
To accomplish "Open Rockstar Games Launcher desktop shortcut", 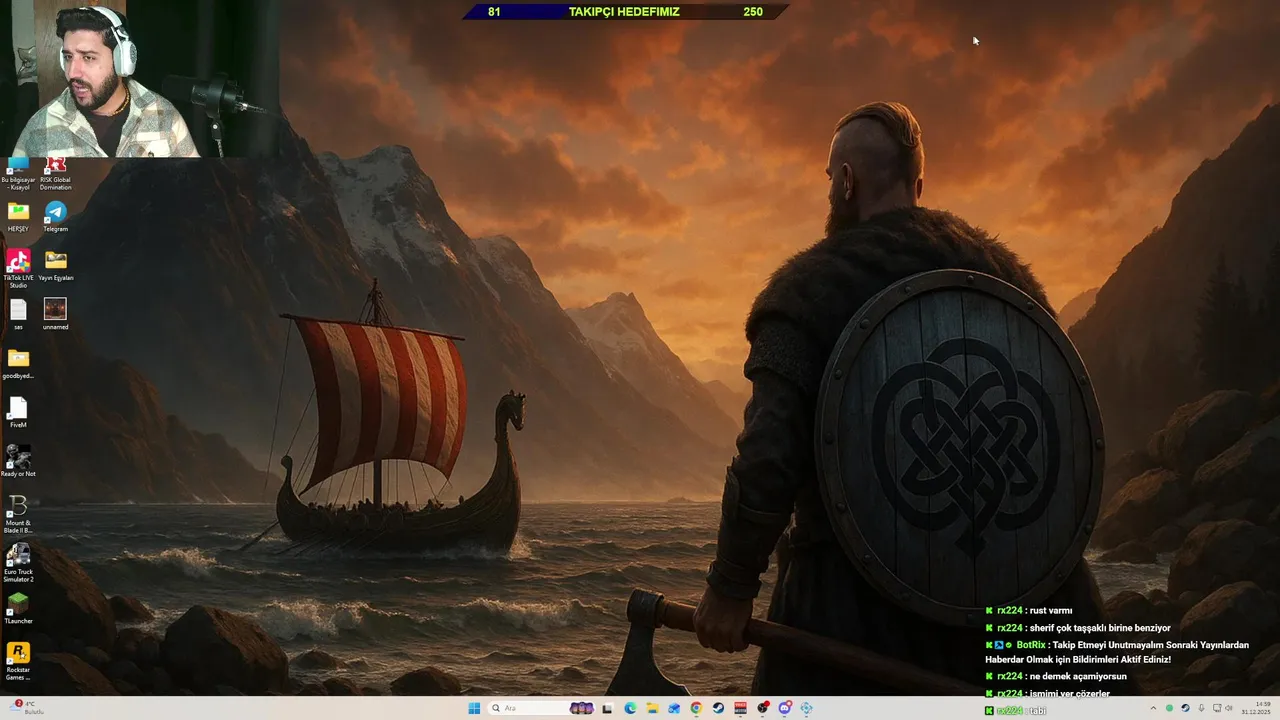I will pyautogui.click(x=18, y=661).
